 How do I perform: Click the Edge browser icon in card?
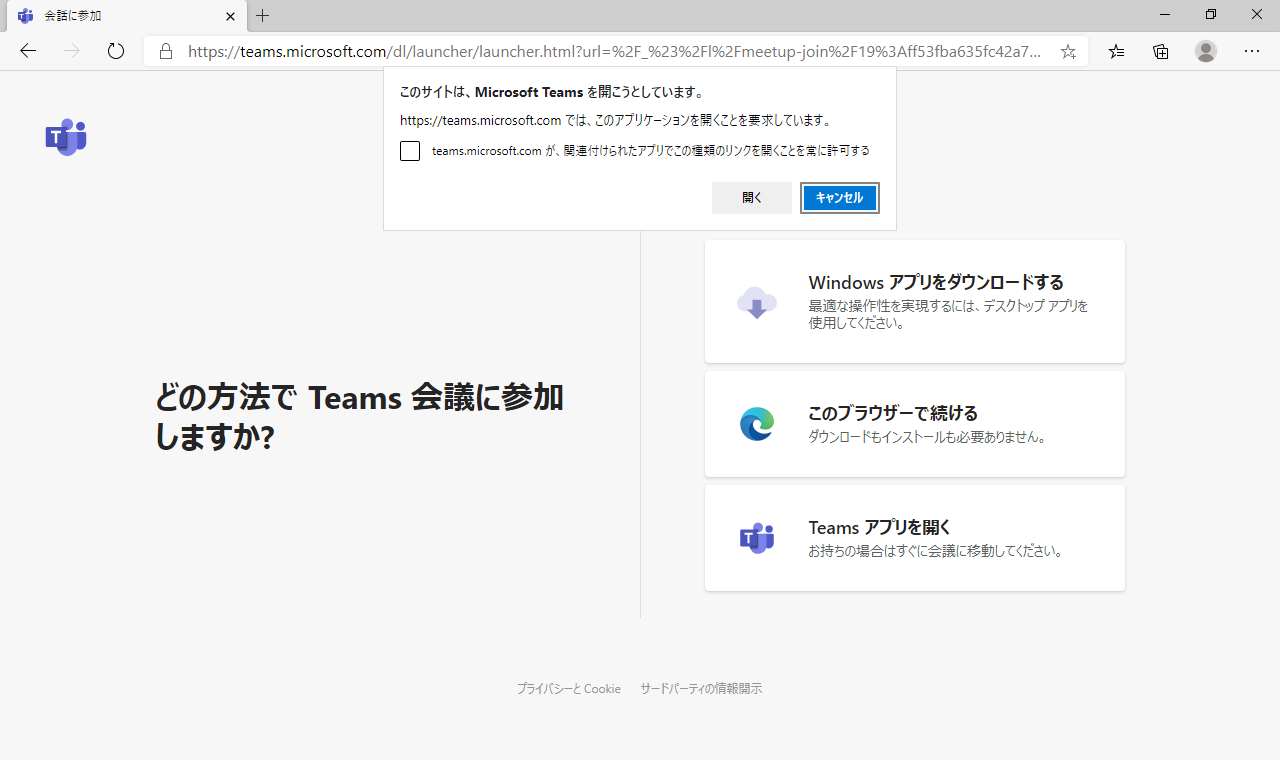pos(757,424)
